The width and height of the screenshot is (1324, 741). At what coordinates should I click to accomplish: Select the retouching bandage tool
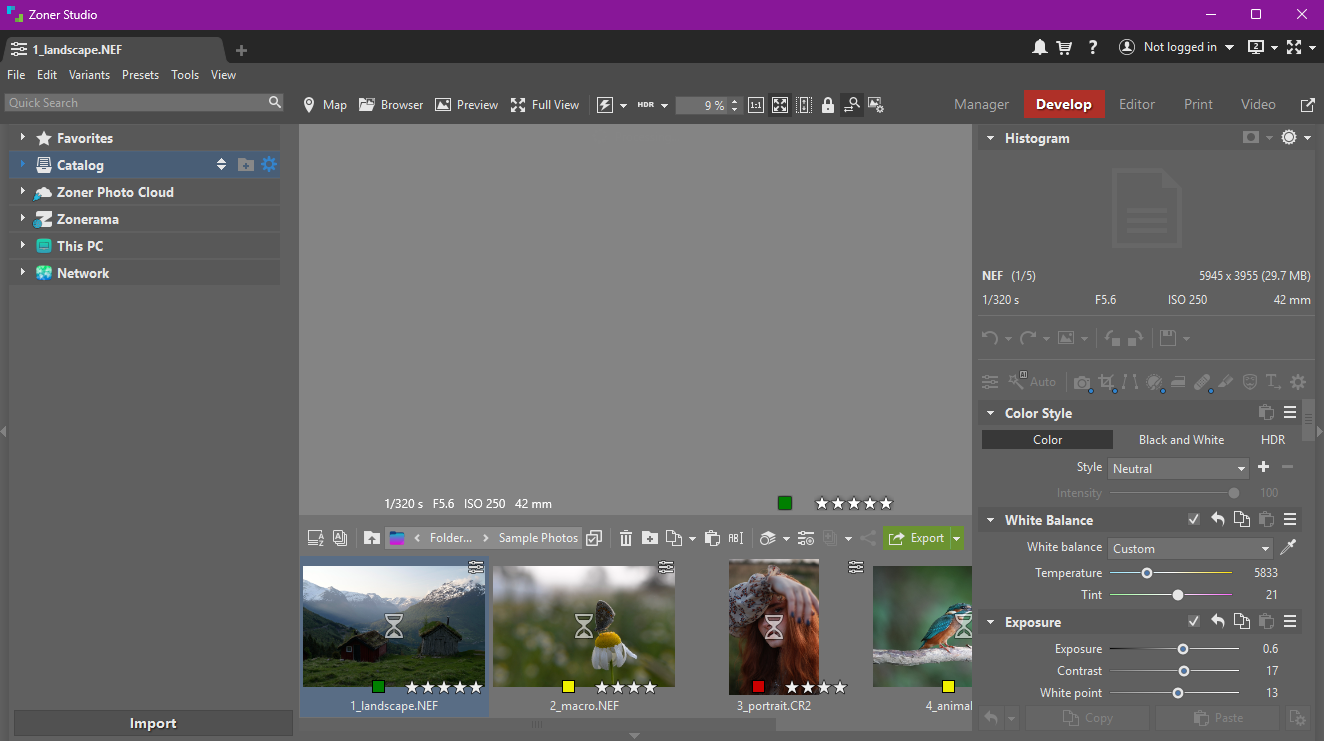[x=1202, y=382]
